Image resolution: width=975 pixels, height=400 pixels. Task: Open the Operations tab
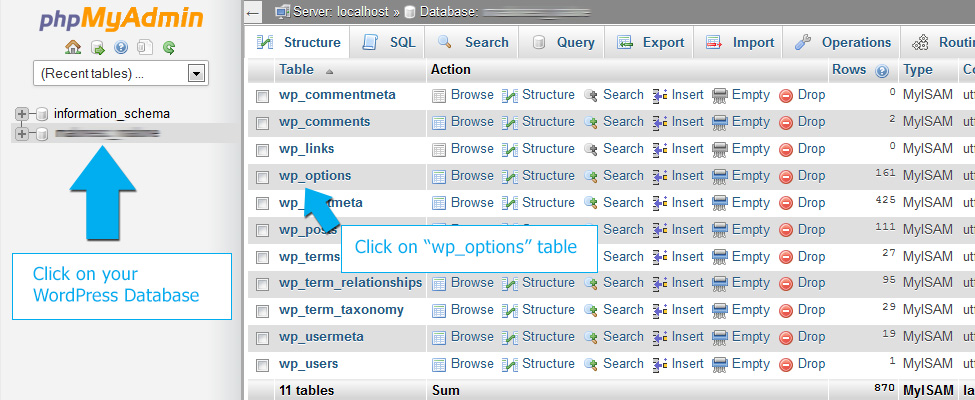(x=843, y=42)
